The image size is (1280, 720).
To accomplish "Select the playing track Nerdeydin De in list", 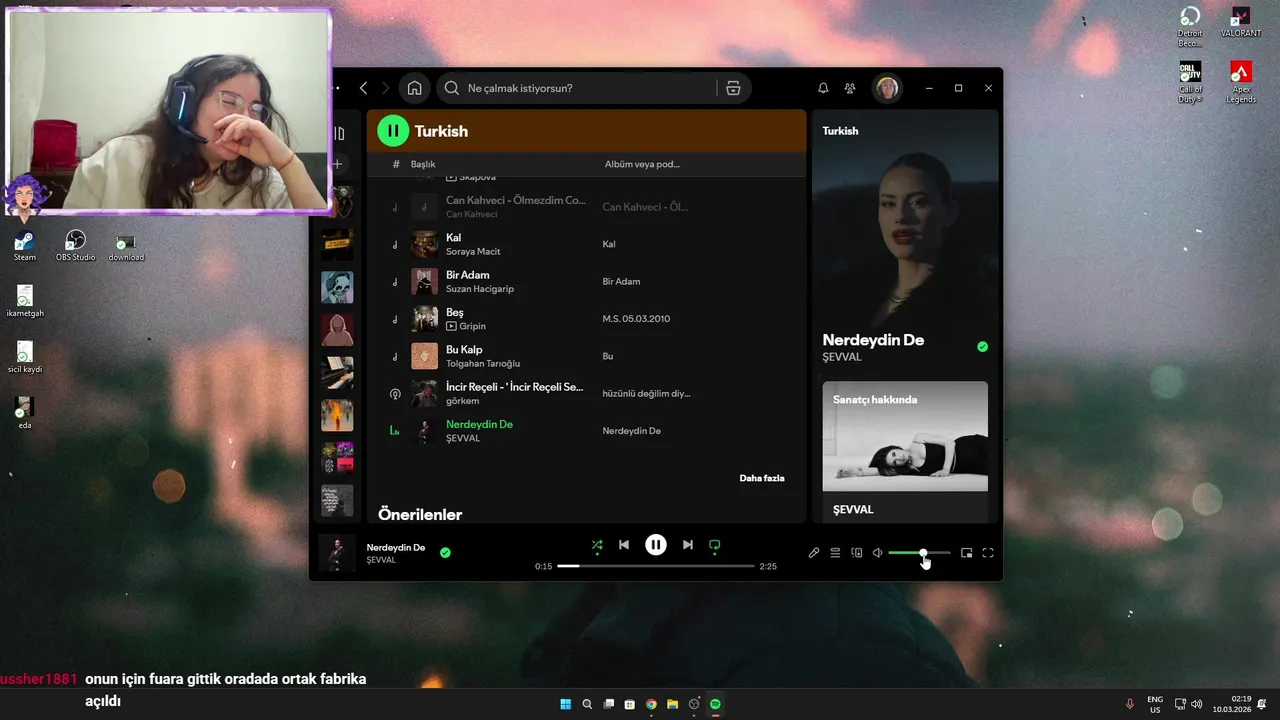I will [586, 431].
